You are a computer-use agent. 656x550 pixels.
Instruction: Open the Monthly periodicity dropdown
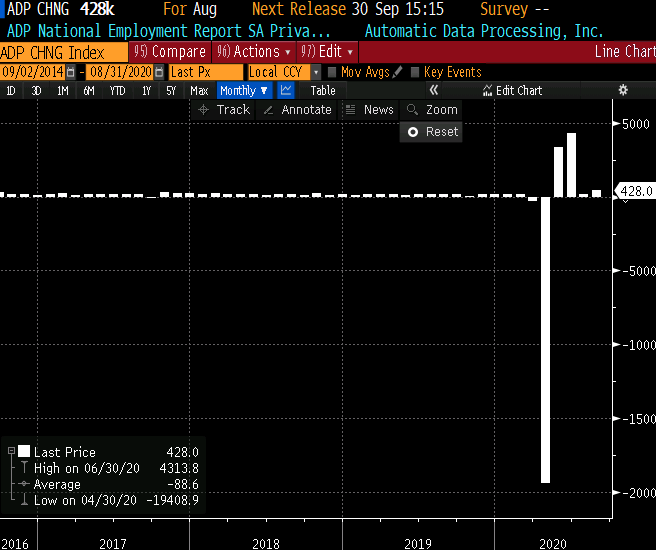point(244,90)
